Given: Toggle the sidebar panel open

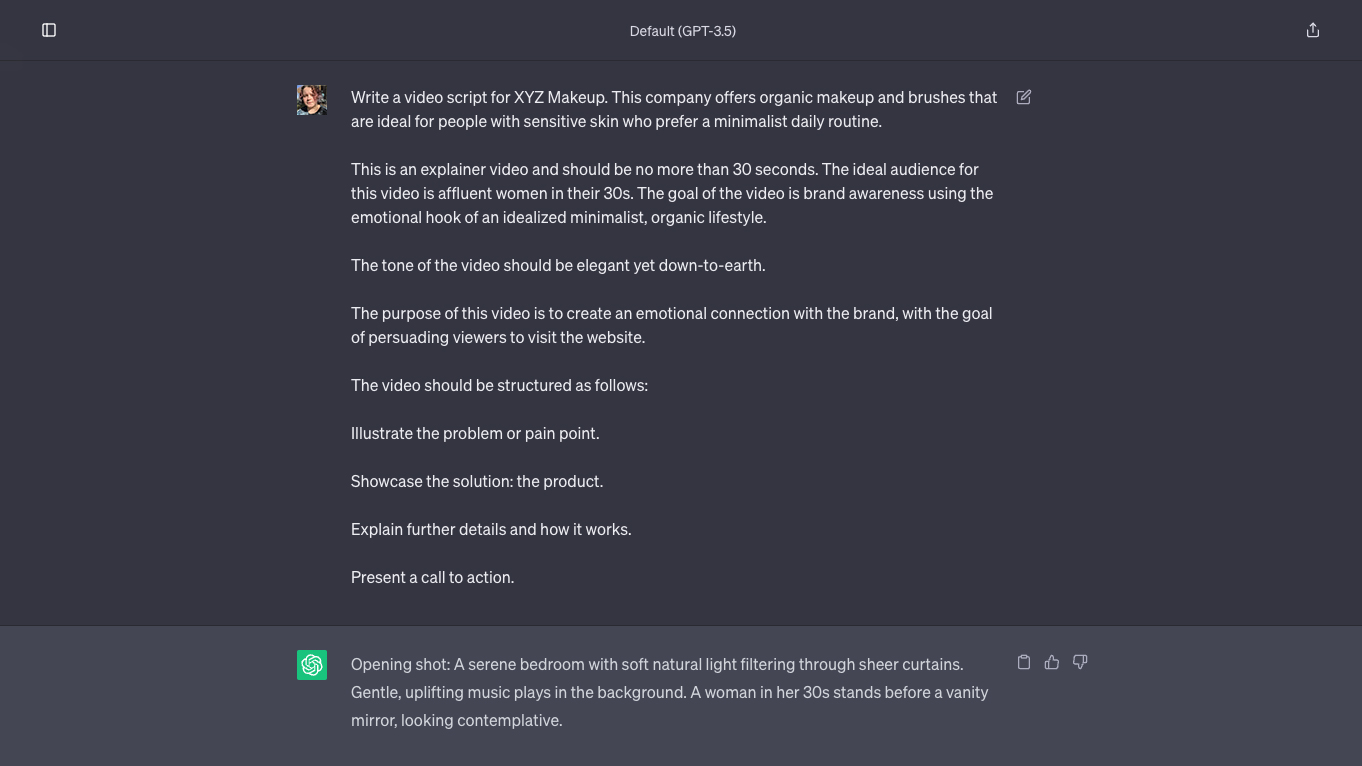Looking at the screenshot, I should [49, 30].
